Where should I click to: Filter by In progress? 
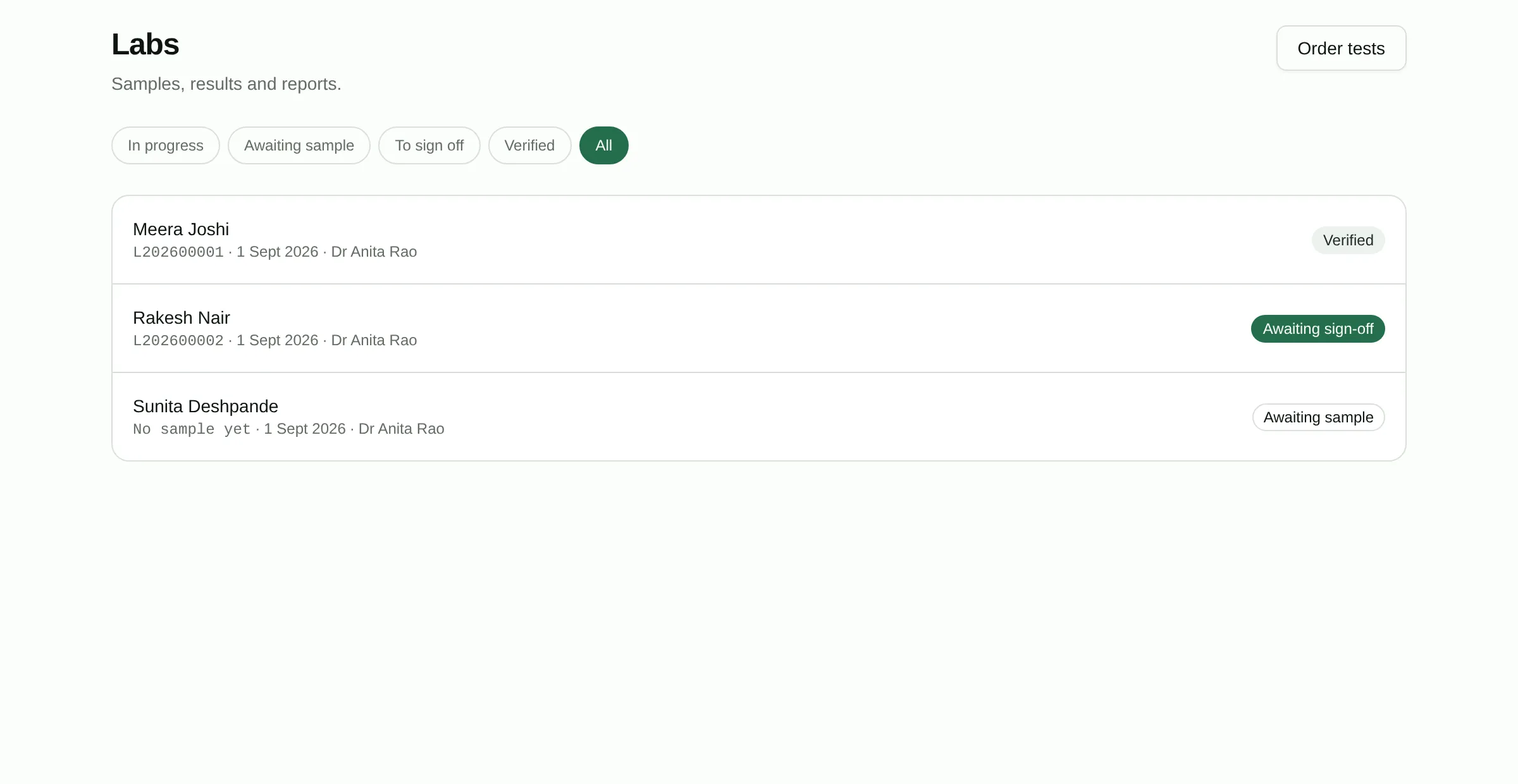click(x=166, y=145)
